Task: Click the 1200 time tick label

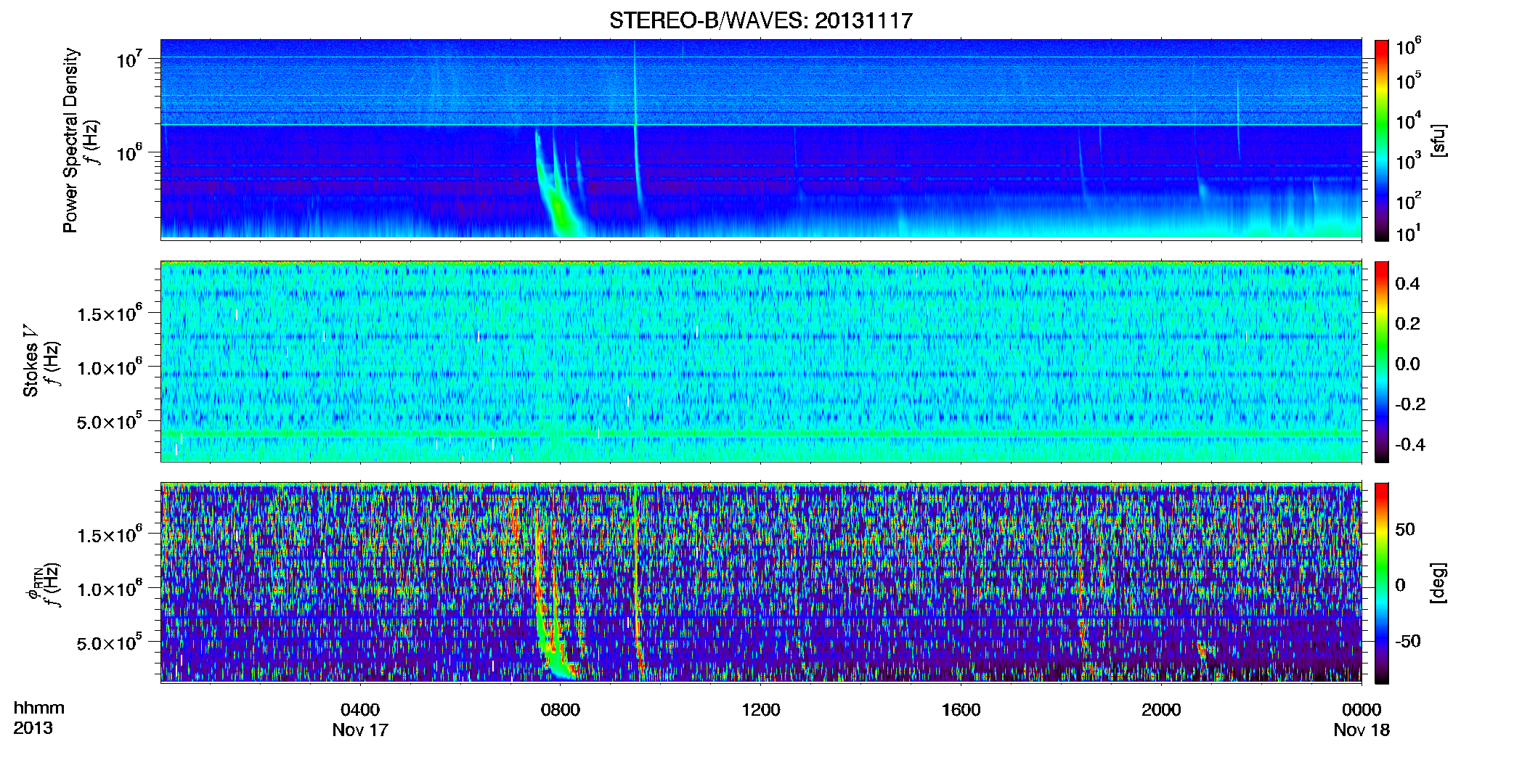Action: click(760, 709)
